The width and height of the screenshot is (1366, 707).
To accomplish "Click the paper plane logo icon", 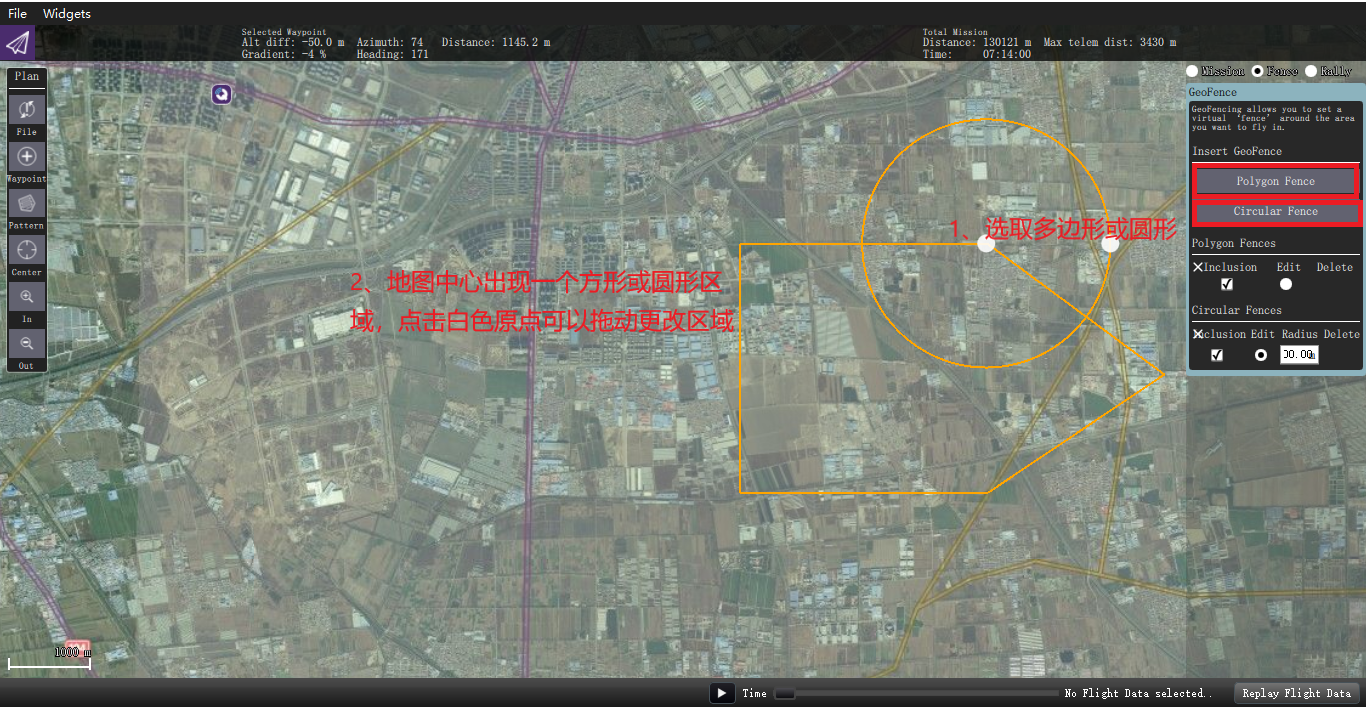I will 18,43.
